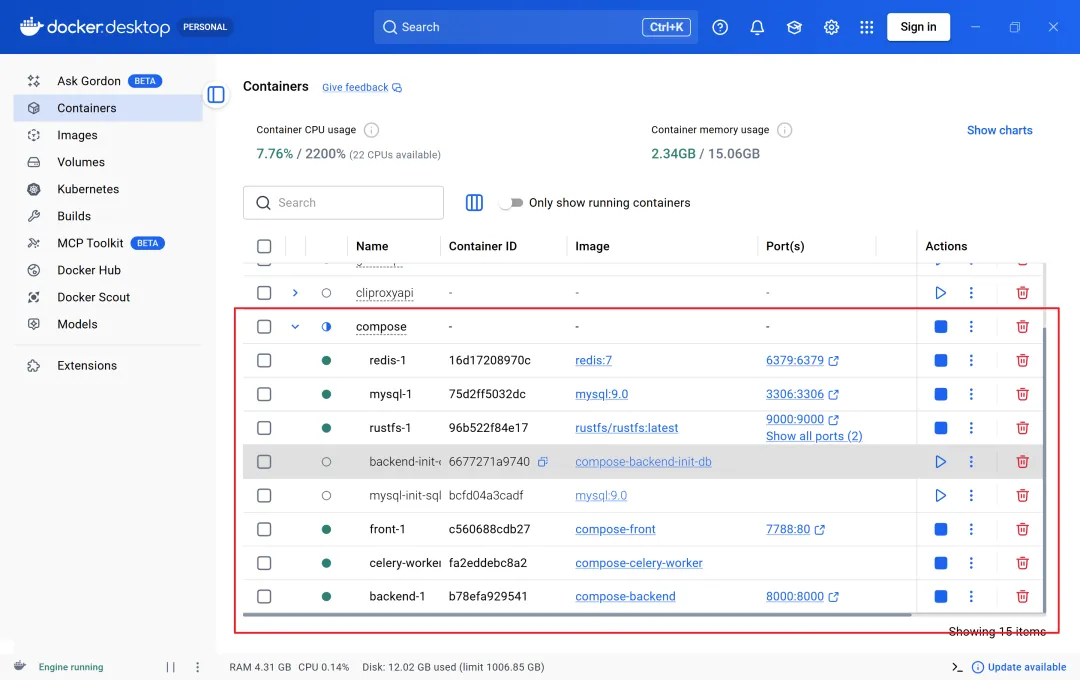Go to Volumes in sidebar

click(108, 162)
